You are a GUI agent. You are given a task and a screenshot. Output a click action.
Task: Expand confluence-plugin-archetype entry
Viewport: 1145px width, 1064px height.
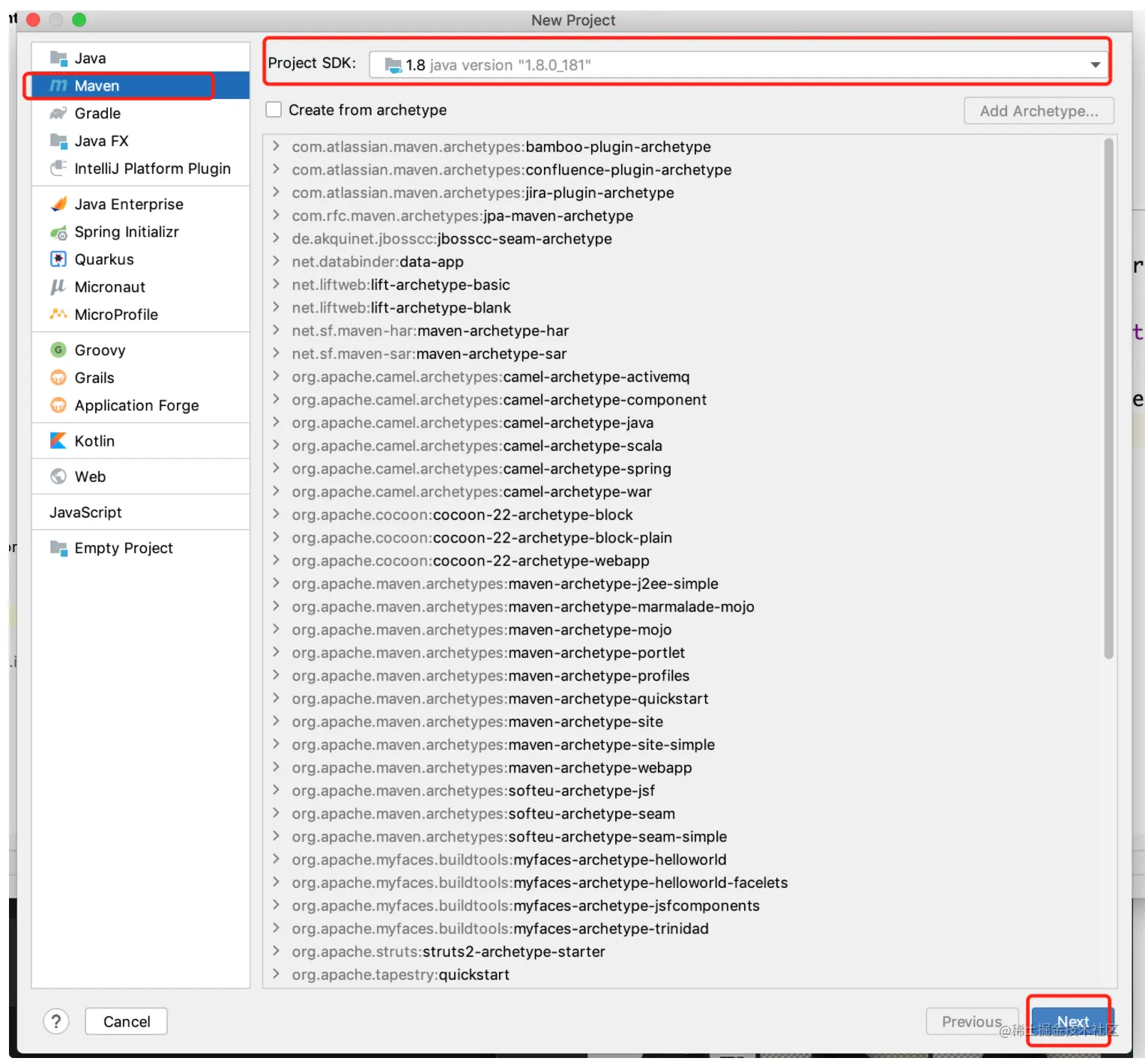point(277,170)
